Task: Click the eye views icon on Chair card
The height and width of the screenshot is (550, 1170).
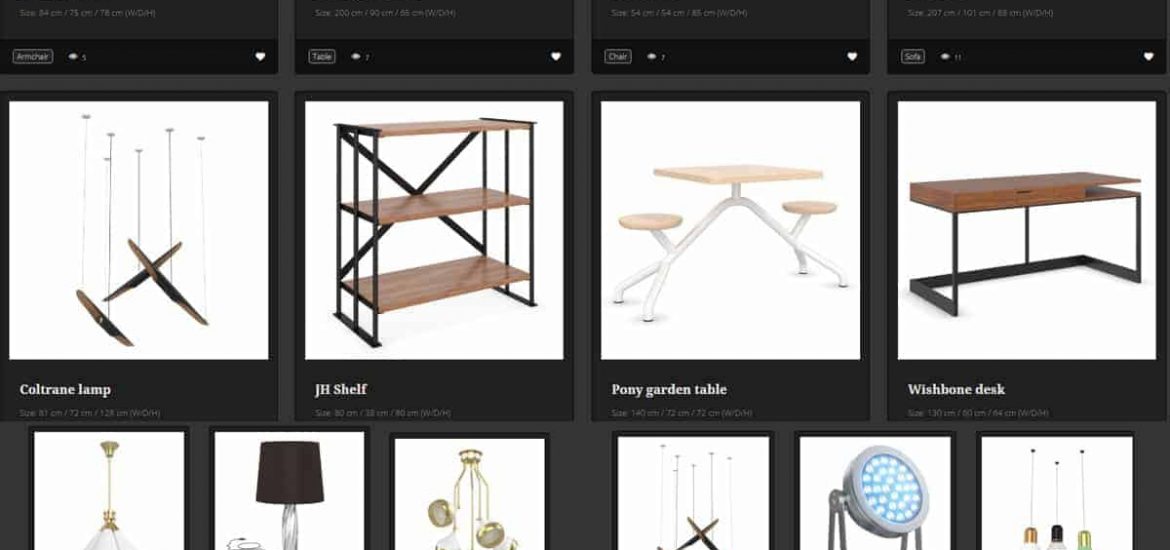Action: click(651, 57)
